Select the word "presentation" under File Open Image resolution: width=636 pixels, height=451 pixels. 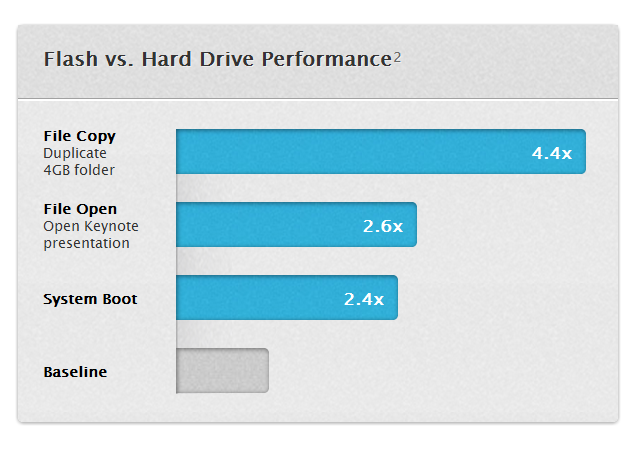[x=86, y=242]
